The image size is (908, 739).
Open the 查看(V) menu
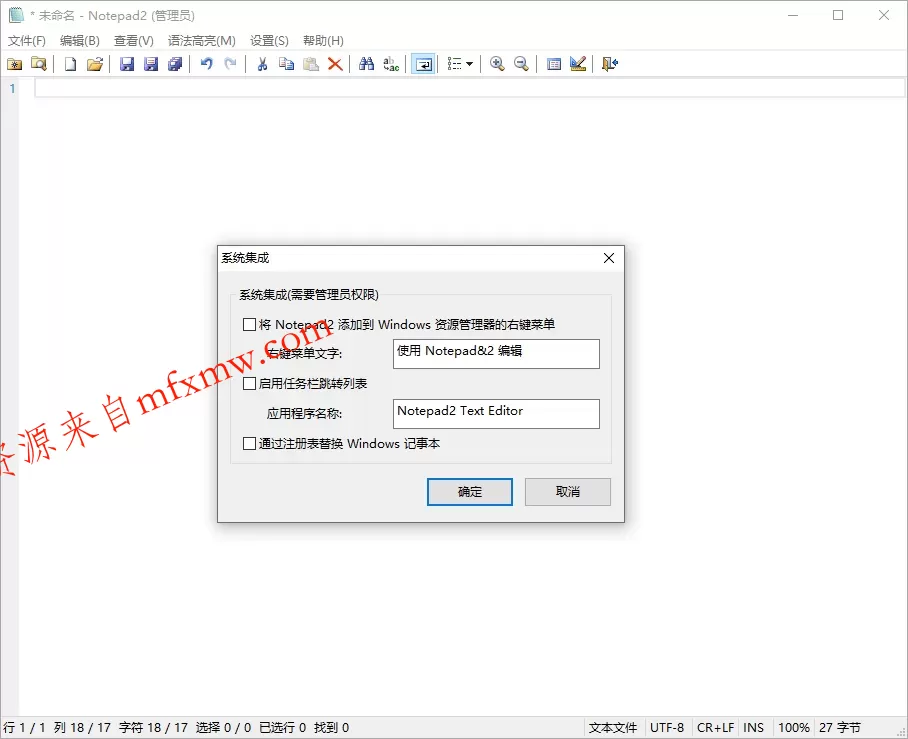coord(134,41)
